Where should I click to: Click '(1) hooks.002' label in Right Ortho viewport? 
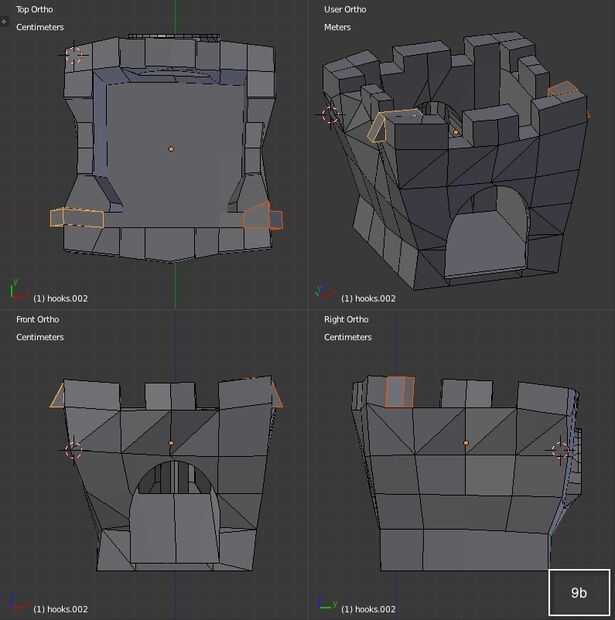point(368,609)
